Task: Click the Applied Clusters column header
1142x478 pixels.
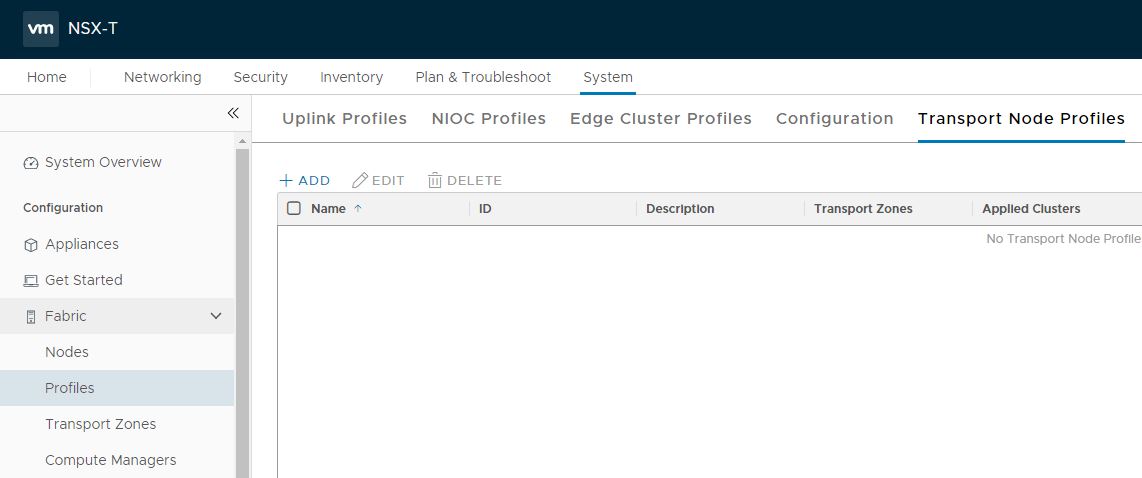Action: [x=1031, y=209]
